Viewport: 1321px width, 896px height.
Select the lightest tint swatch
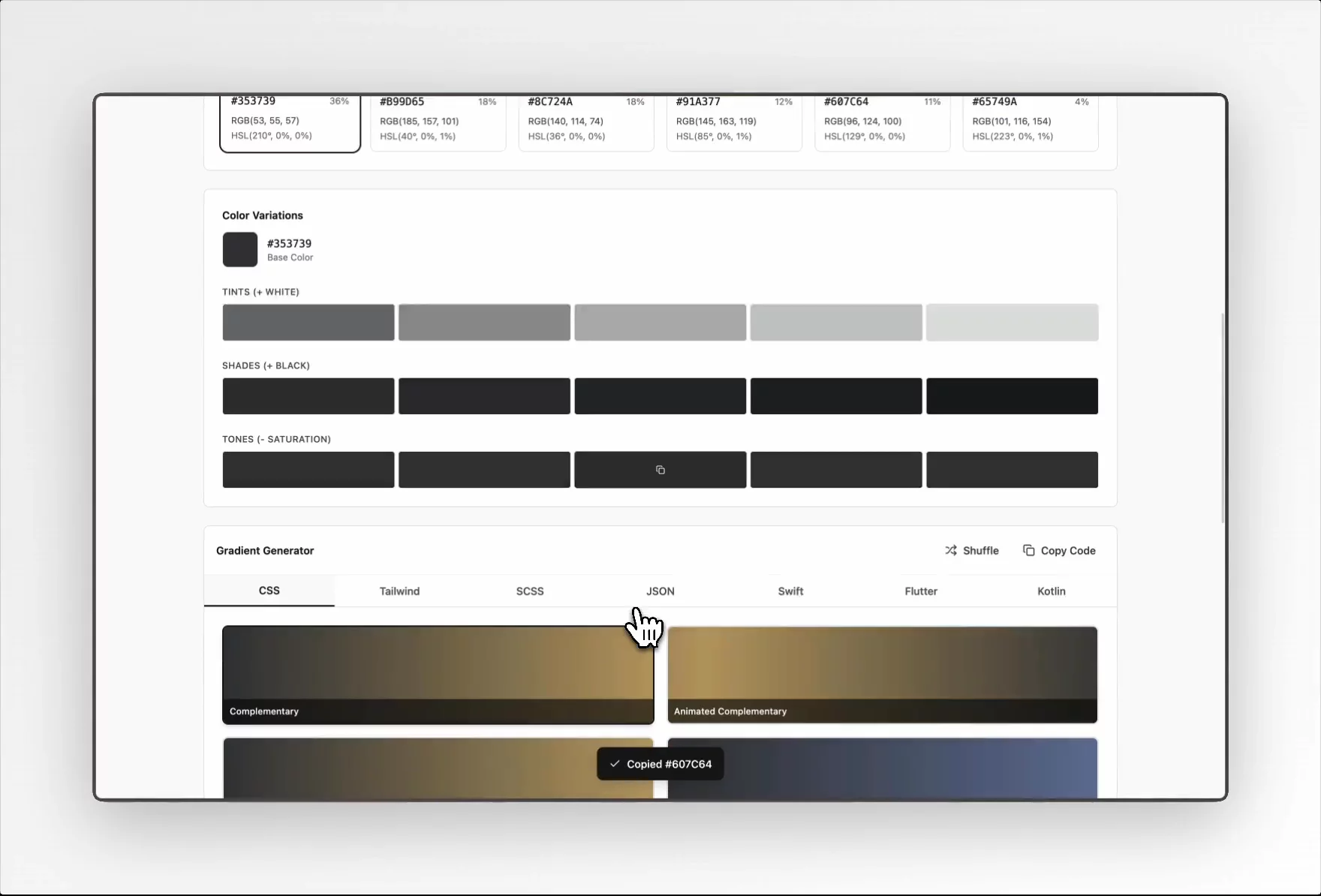coord(1012,322)
